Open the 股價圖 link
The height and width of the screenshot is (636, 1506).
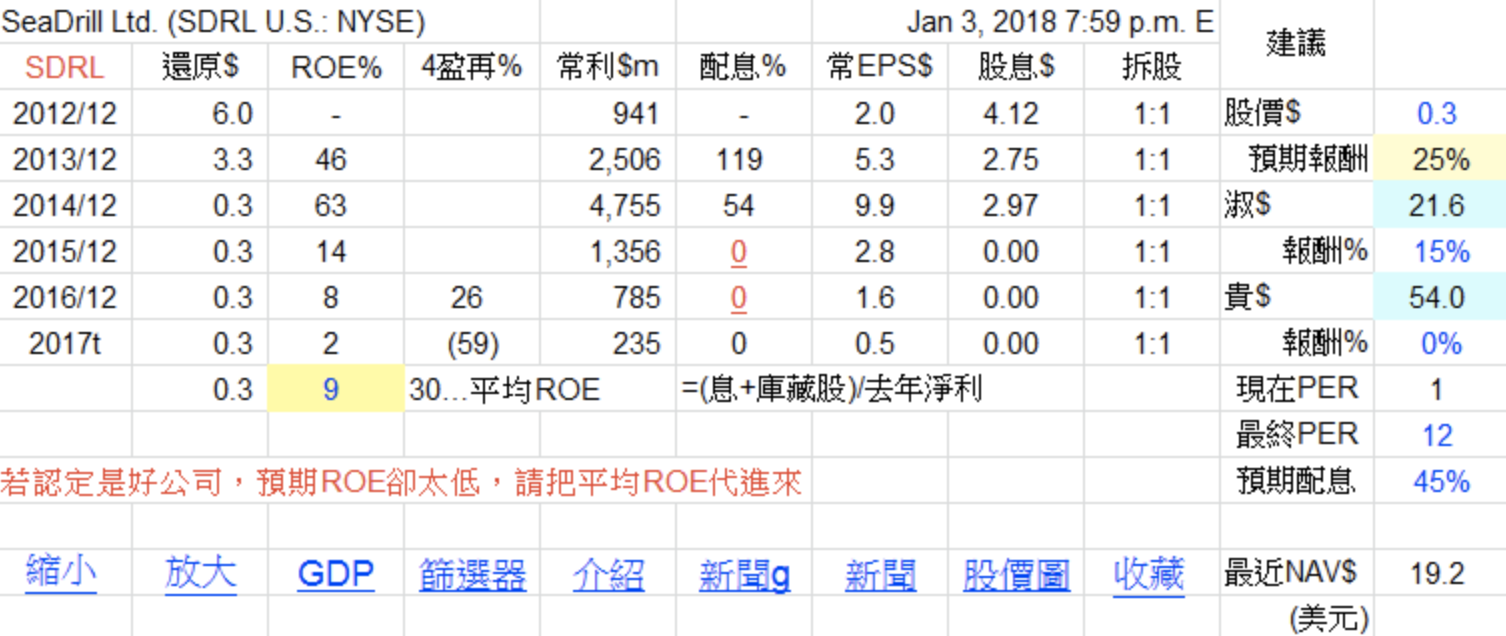(x=1016, y=574)
